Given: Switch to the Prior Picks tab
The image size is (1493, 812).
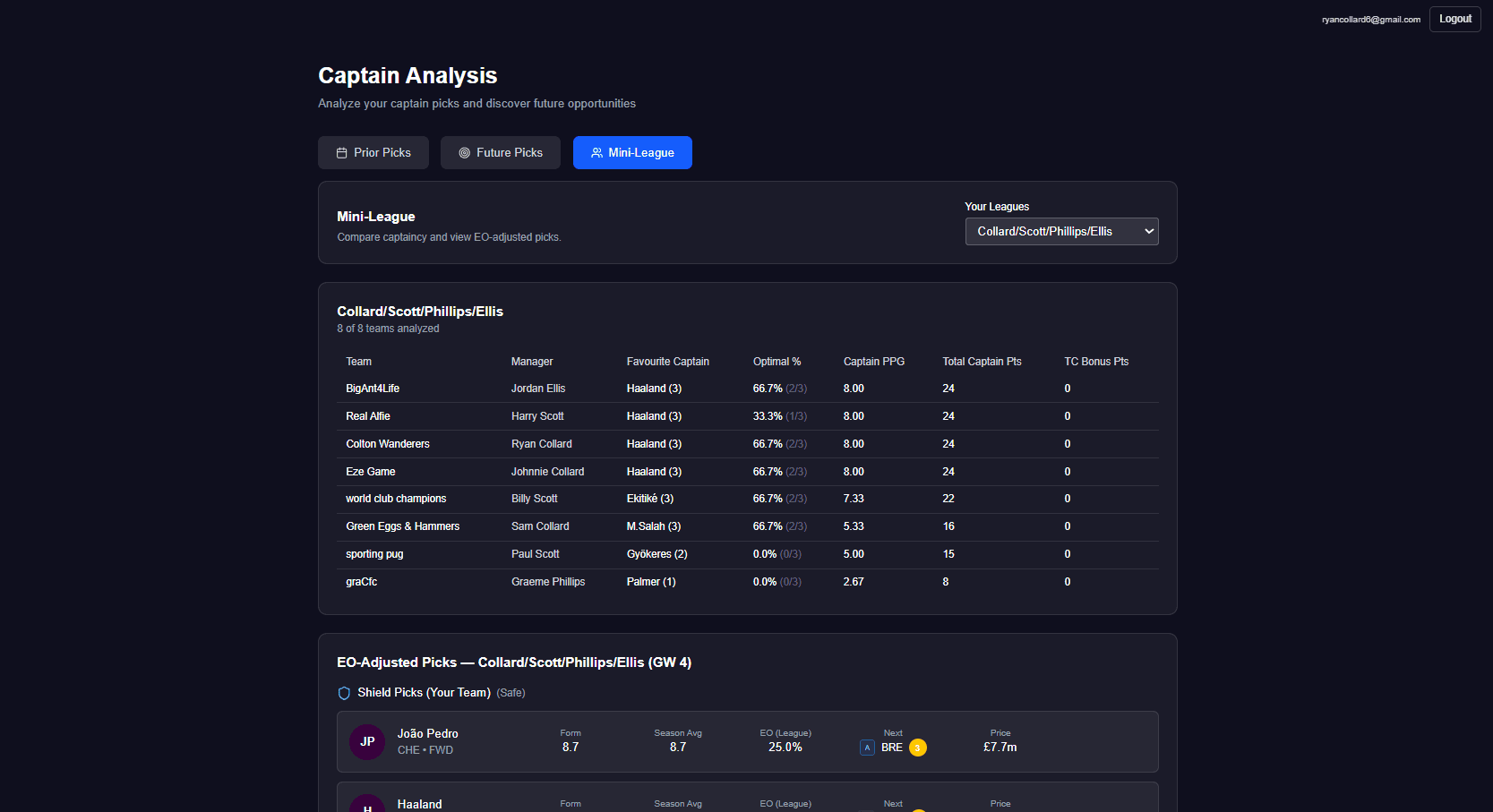Looking at the screenshot, I should click(x=373, y=153).
